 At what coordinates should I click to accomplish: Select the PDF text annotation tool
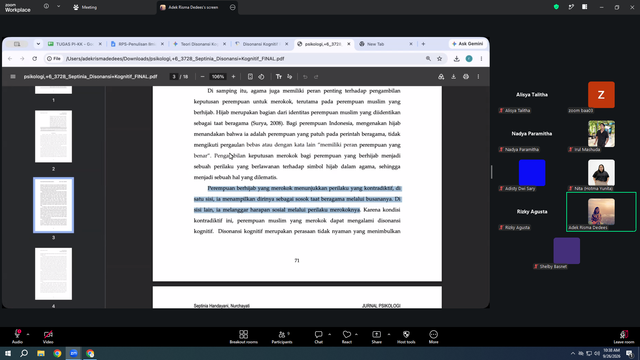279,77
